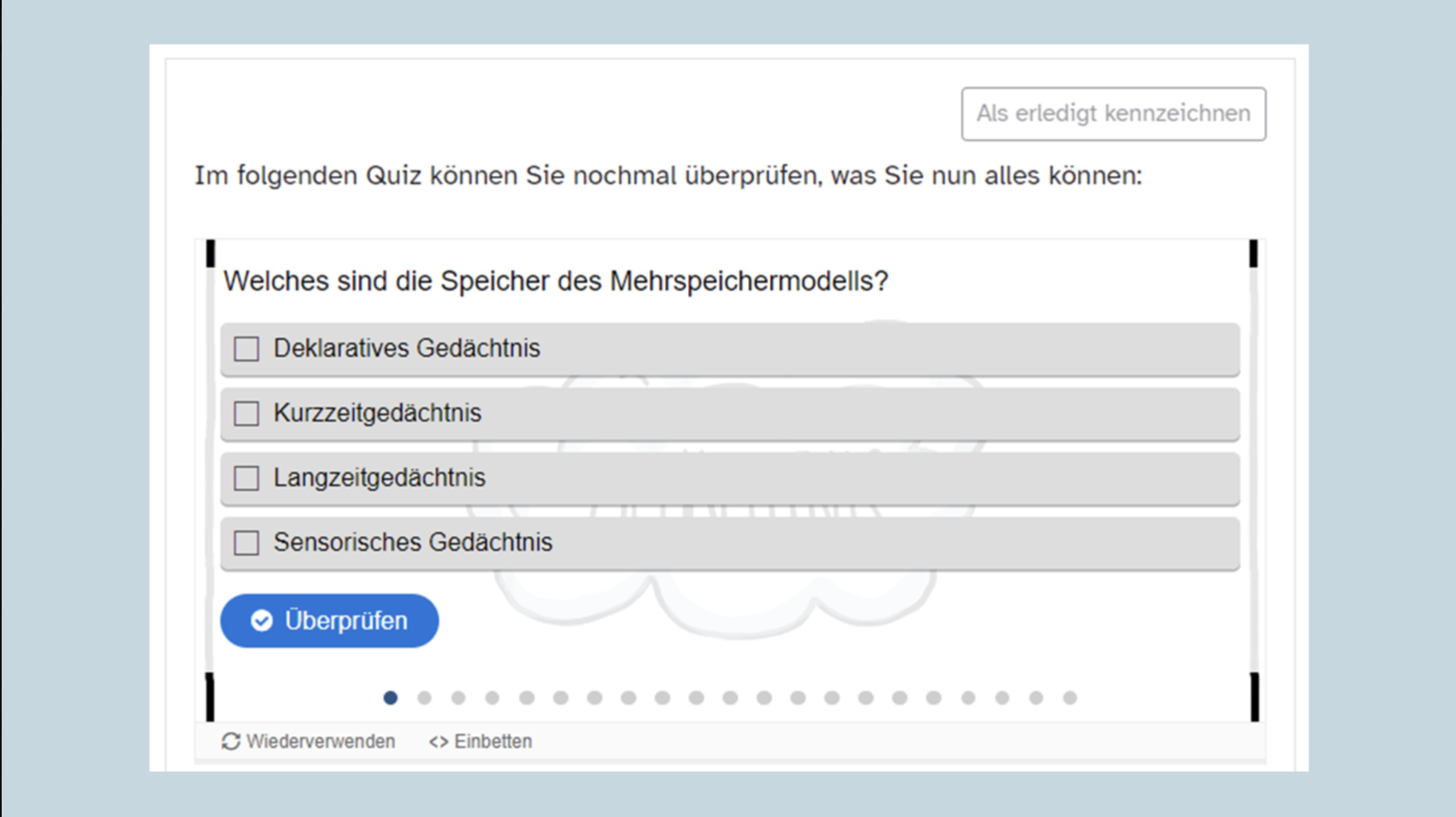The image size is (1456, 817).
Task: Click the checkmark icon on Überprüfen
Action: coord(262,621)
